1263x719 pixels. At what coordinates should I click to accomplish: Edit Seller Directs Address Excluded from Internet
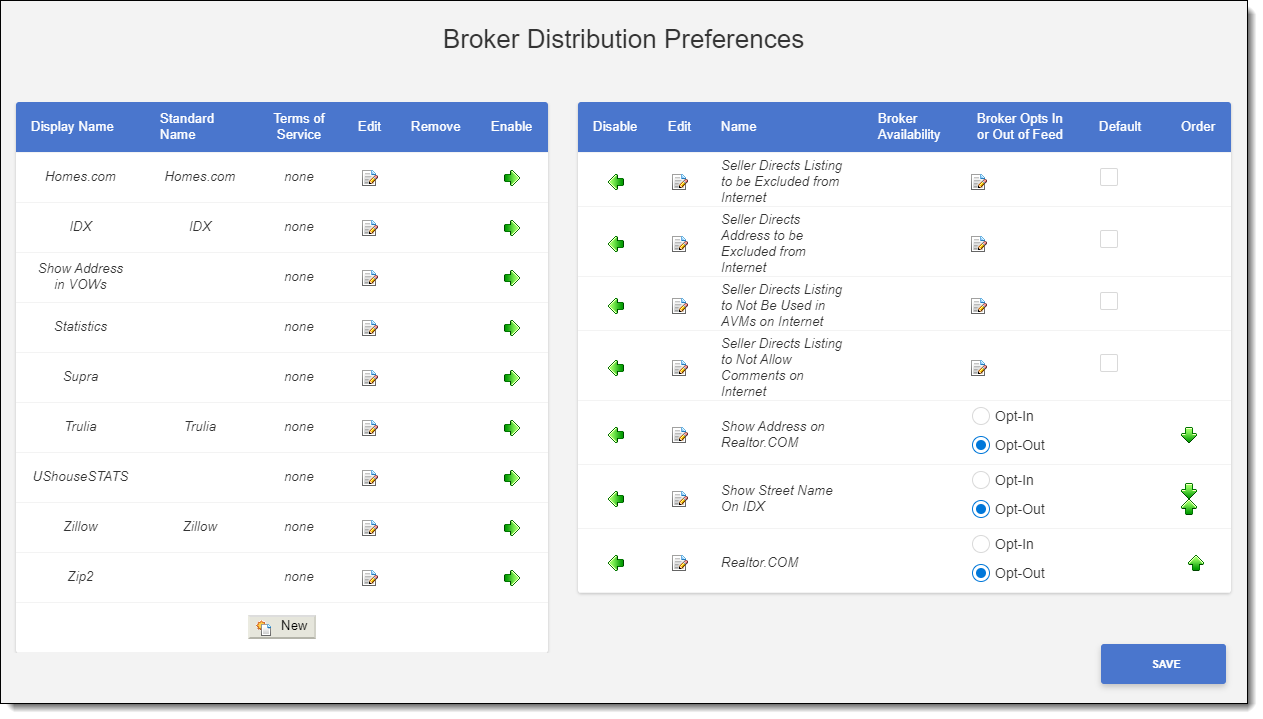679,244
